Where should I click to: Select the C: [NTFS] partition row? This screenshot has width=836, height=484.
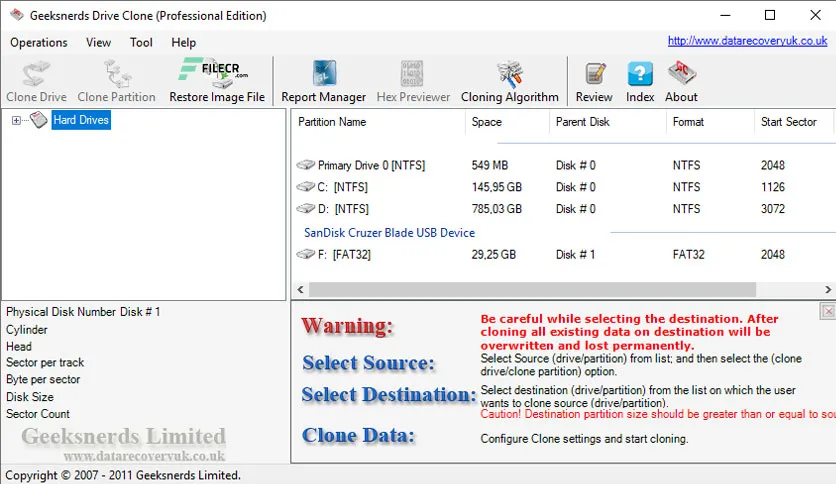(x=564, y=187)
